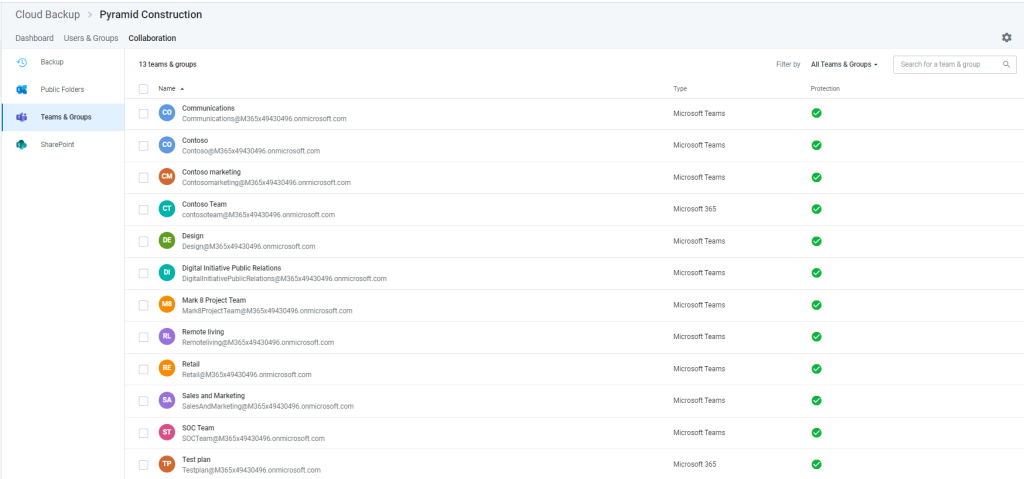
Task: Select Backup in the sidebar
Action: [63, 62]
